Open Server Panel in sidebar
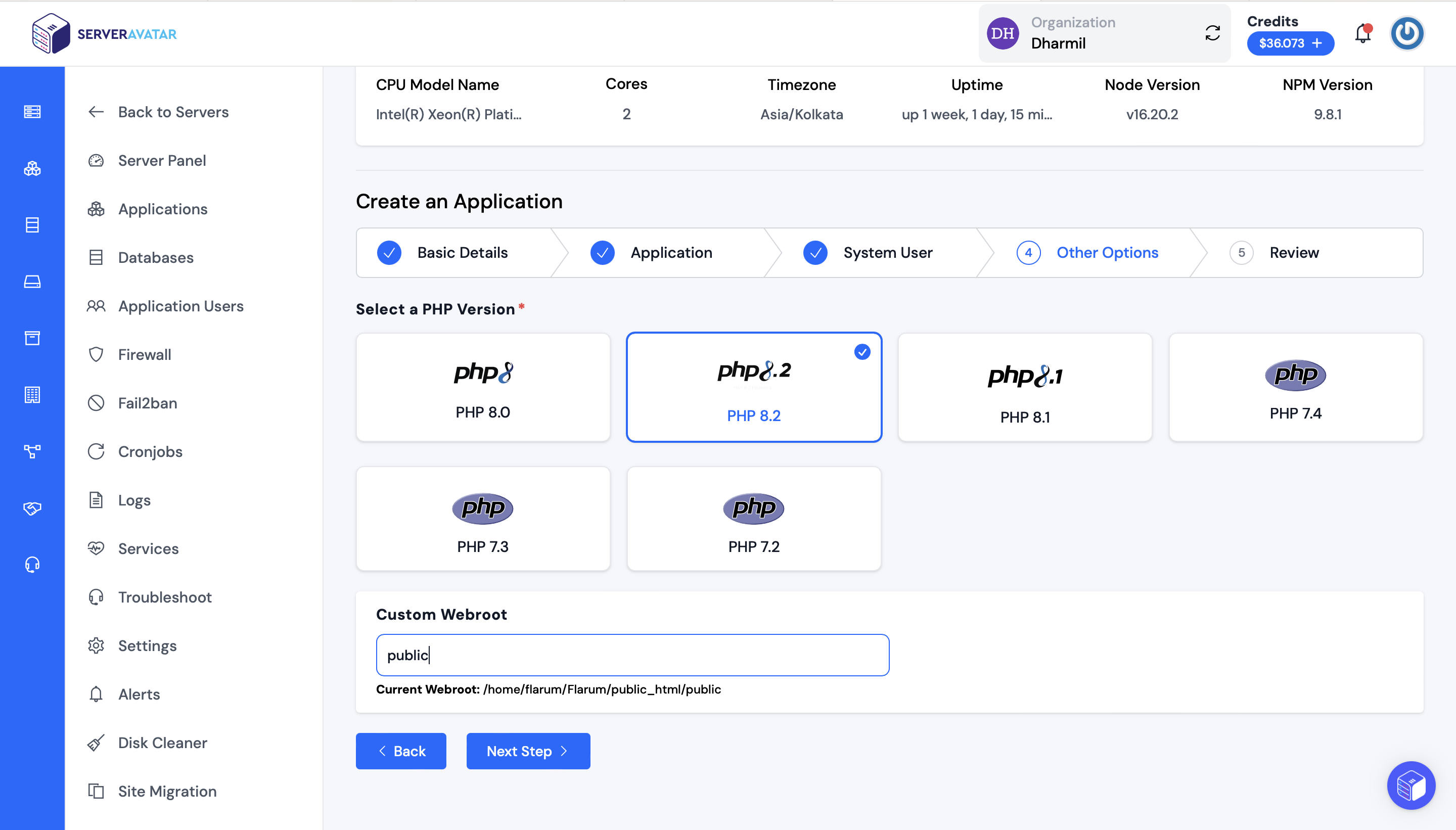1456x830 pixels. tap(147, 160)
